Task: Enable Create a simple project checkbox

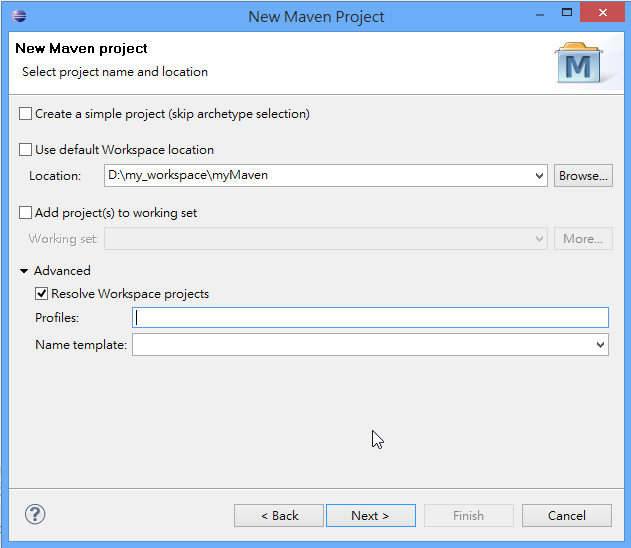Action: click(x=25, y=114)
